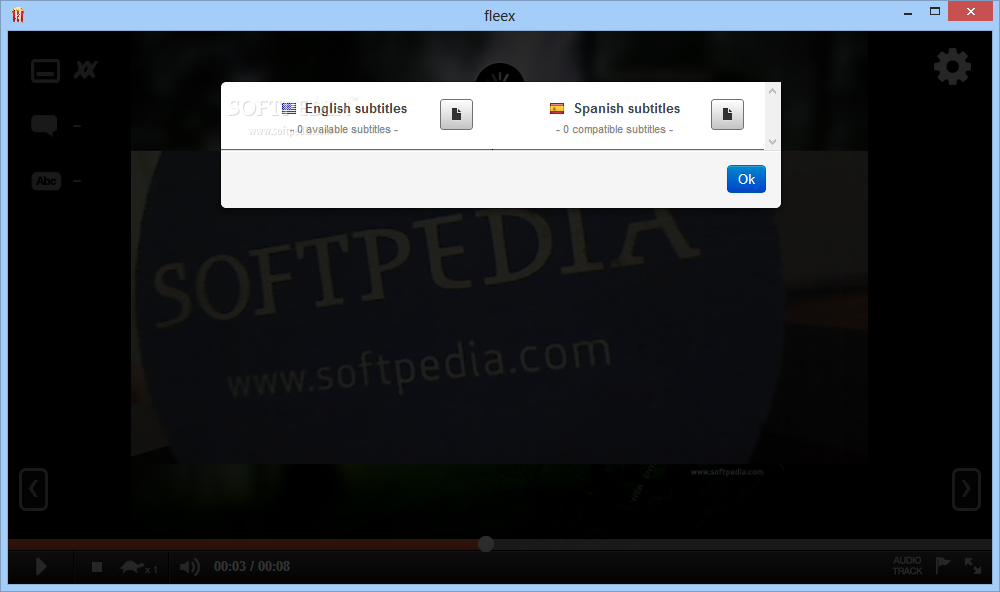1000x592 pixels.
Task: Go to previous with the left arrow
Action: [33, 489]
